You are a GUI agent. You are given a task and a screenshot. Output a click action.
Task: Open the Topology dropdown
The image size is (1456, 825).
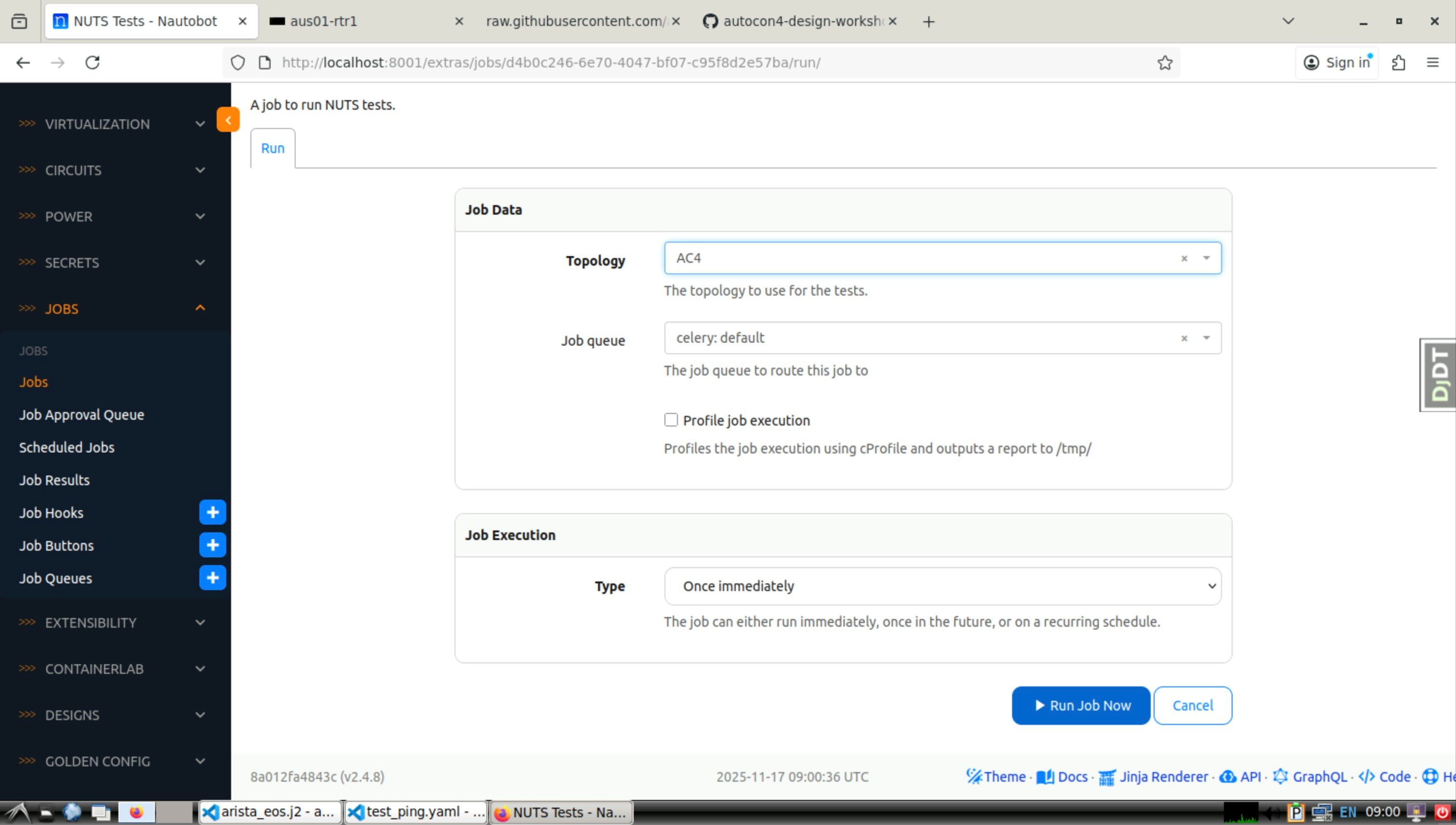(x=1207, y=258)
